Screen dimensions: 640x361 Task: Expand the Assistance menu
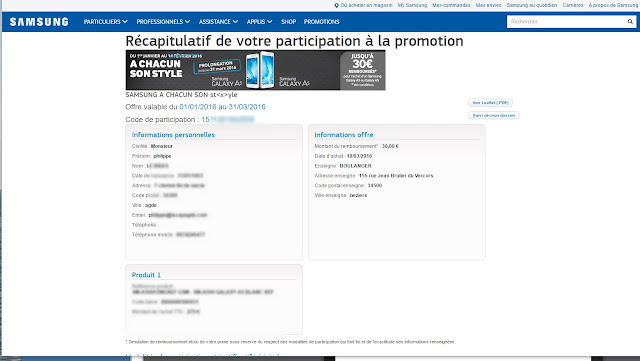tap(218, 22)
